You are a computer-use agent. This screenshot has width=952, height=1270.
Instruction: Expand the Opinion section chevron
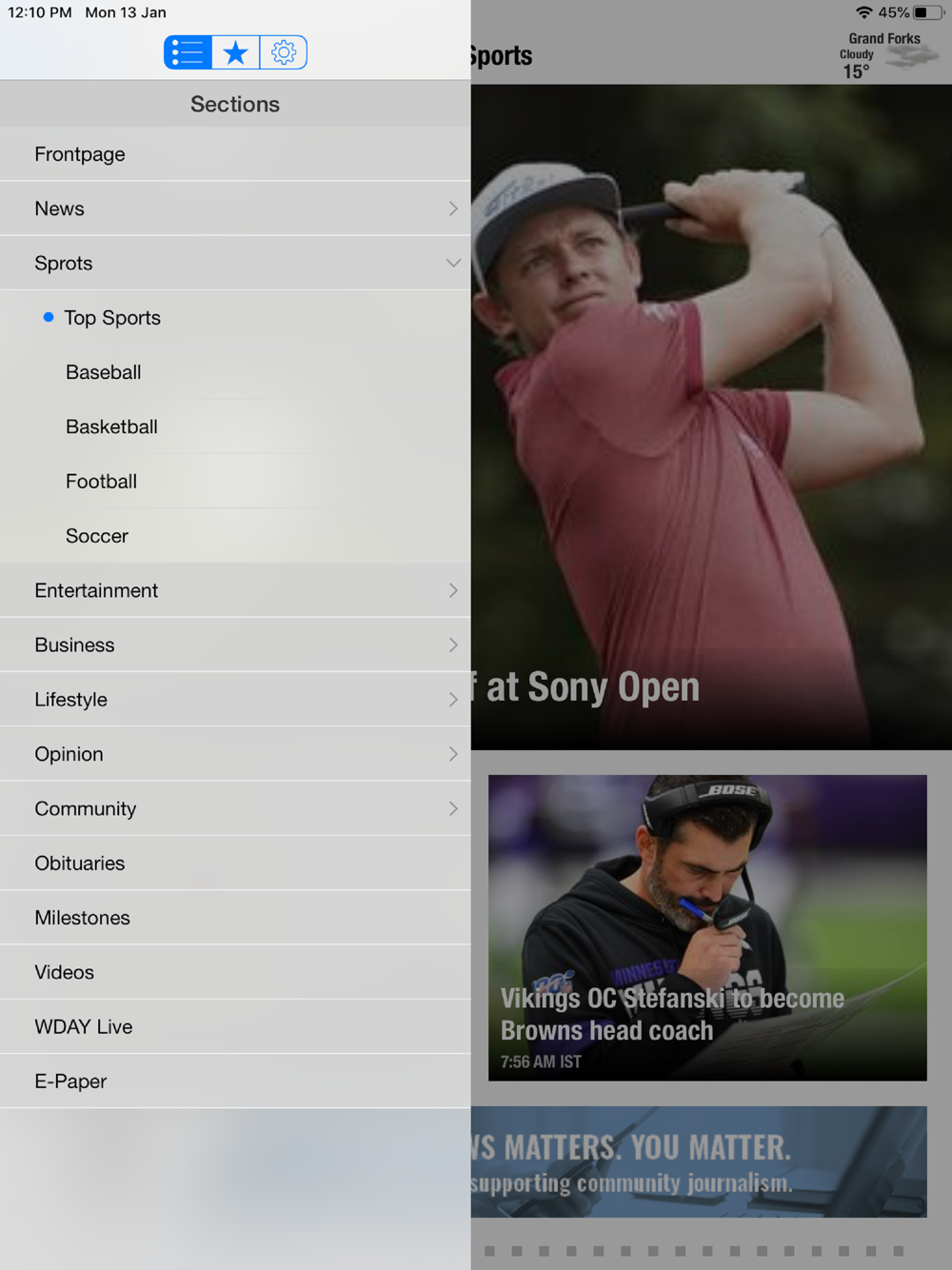[x=453, y=754]
